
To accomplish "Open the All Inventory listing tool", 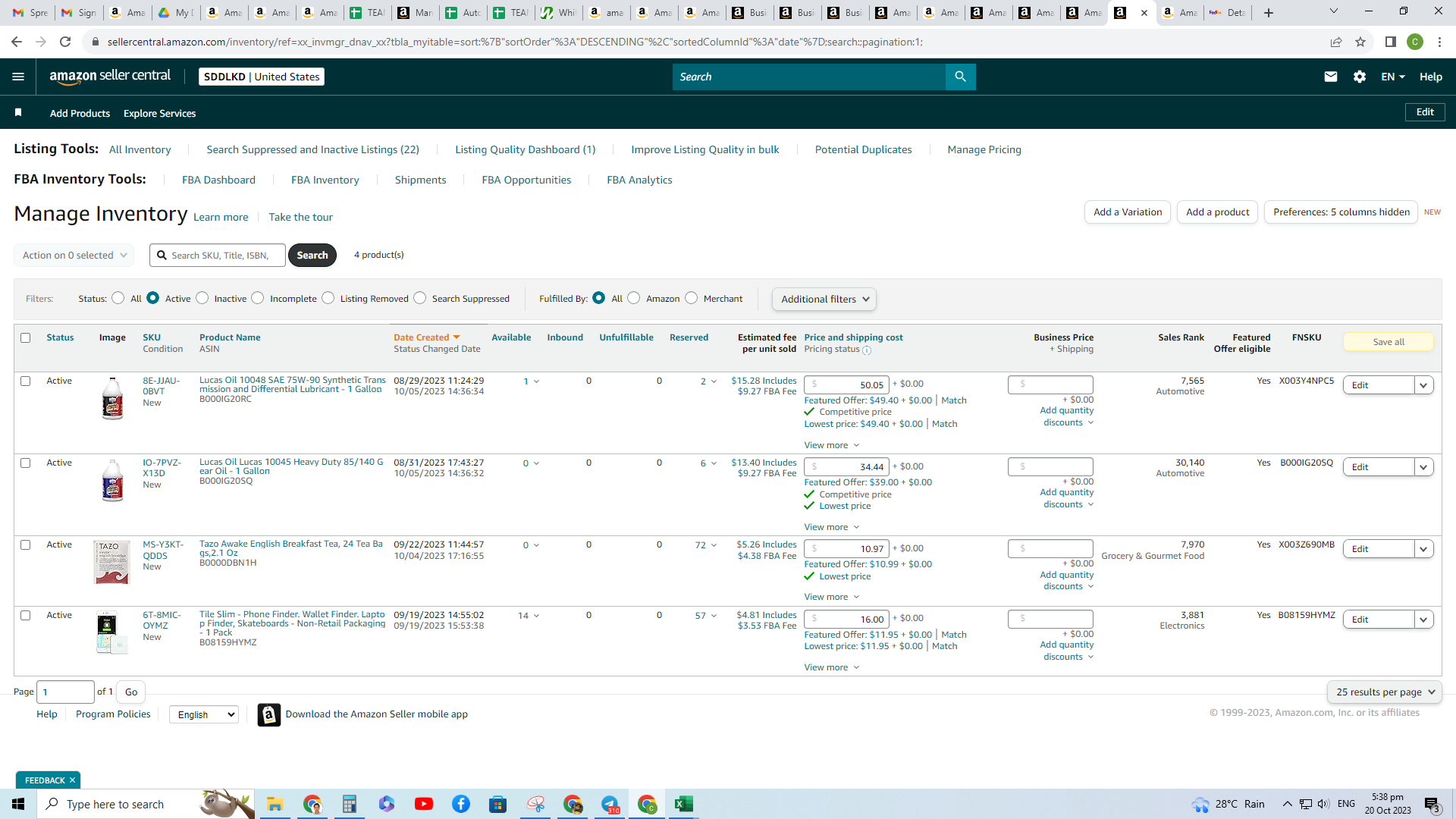I will pyautogui.click(x=140, y=149).
